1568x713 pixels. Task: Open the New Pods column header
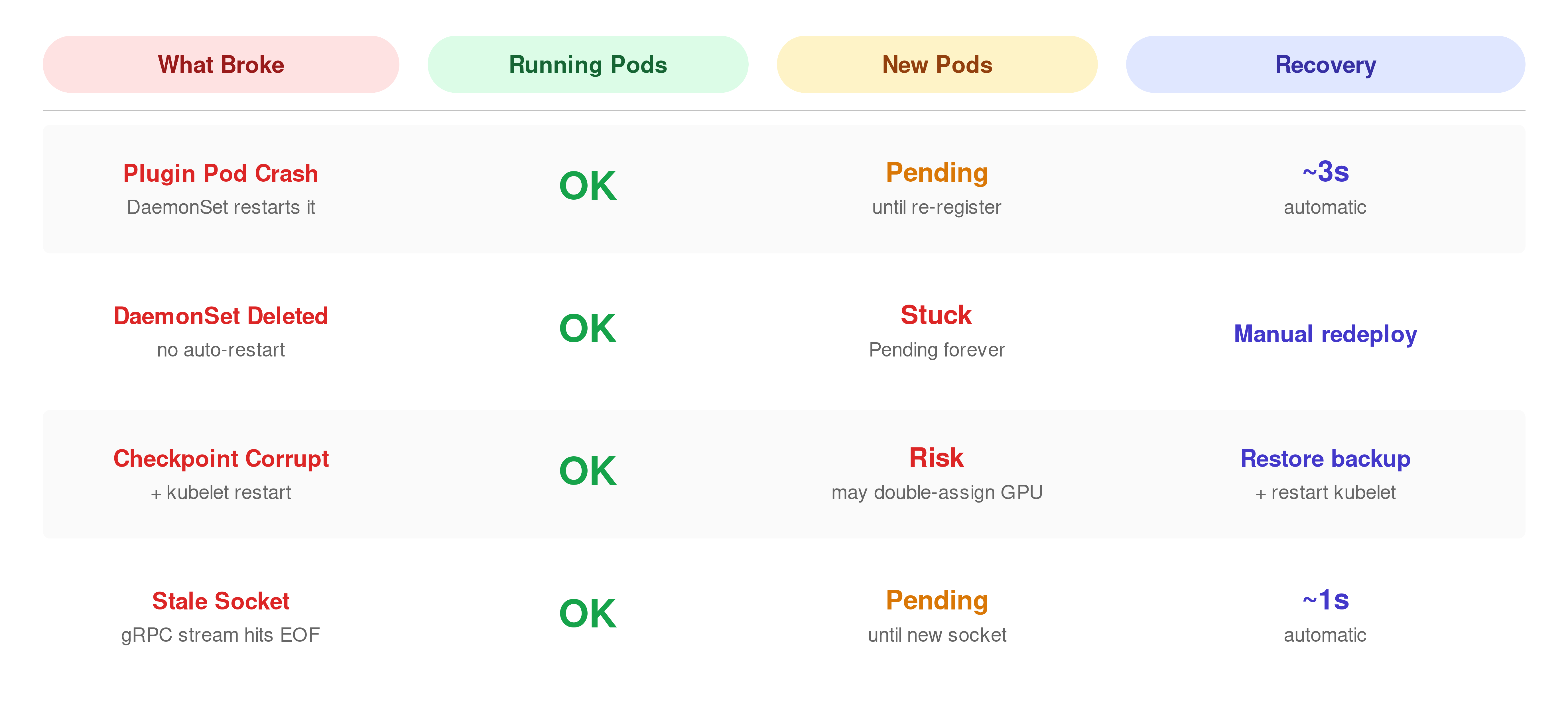pyautogui.click(x=937, y=64)
